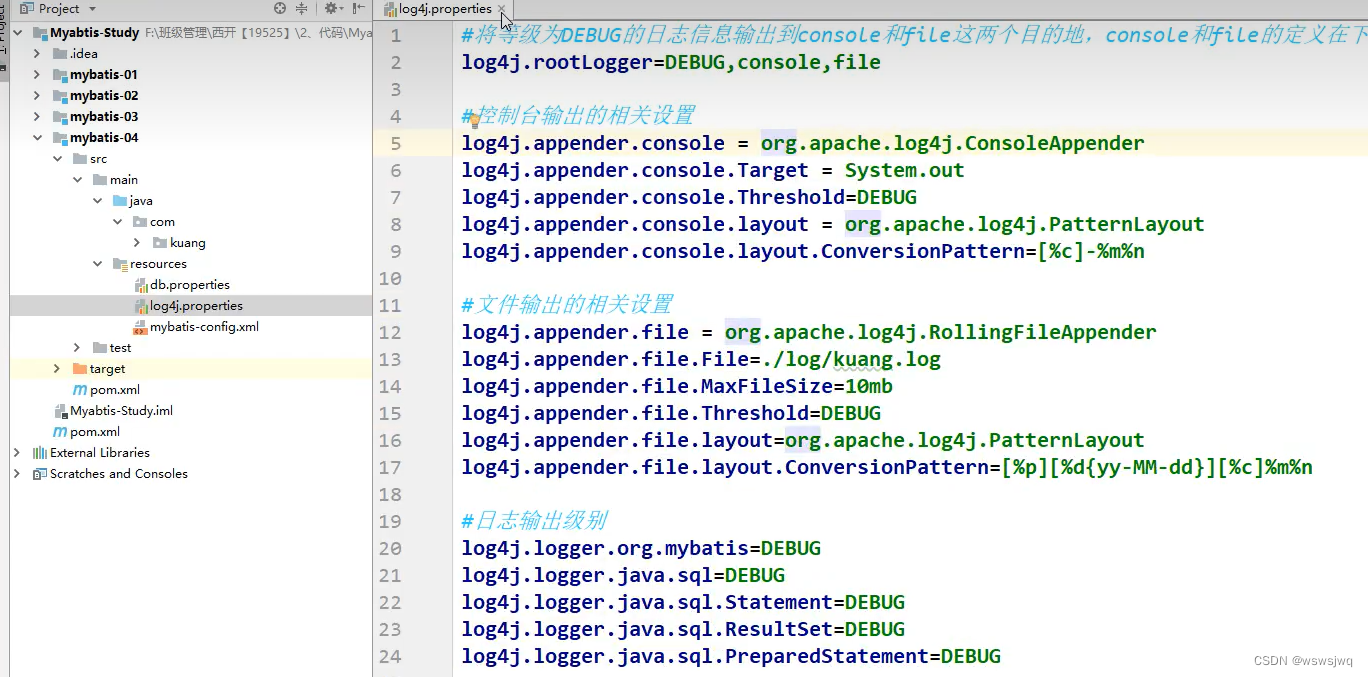Viewport: 1368px width, 677px height.
Task: Expand the target folder
Action: pos(57,368)
